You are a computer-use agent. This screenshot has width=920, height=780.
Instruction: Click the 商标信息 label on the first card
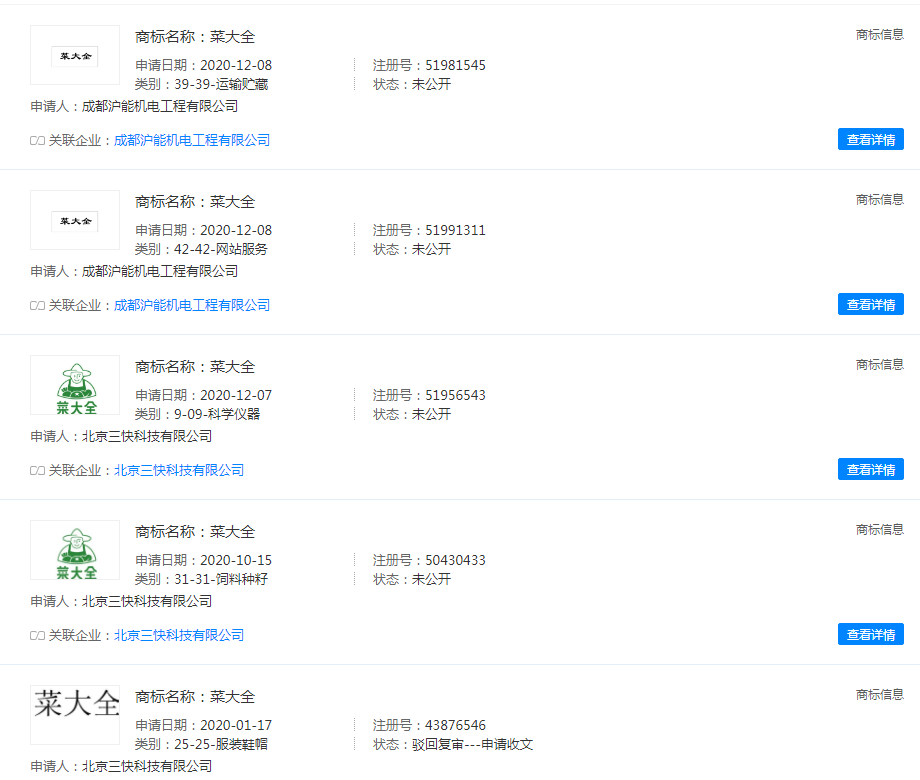pos(880,33)
